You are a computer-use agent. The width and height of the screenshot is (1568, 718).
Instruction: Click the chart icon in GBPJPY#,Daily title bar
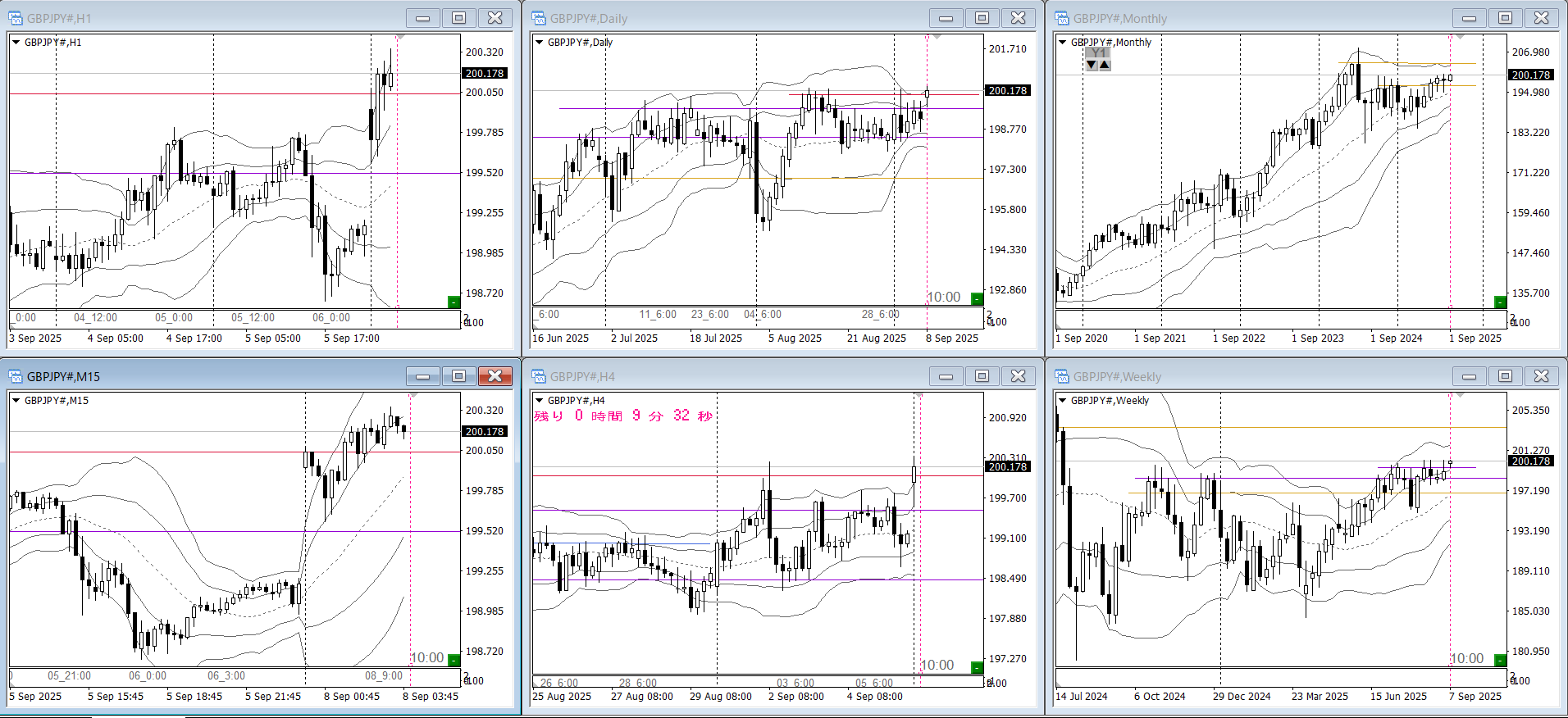point(539,18)
